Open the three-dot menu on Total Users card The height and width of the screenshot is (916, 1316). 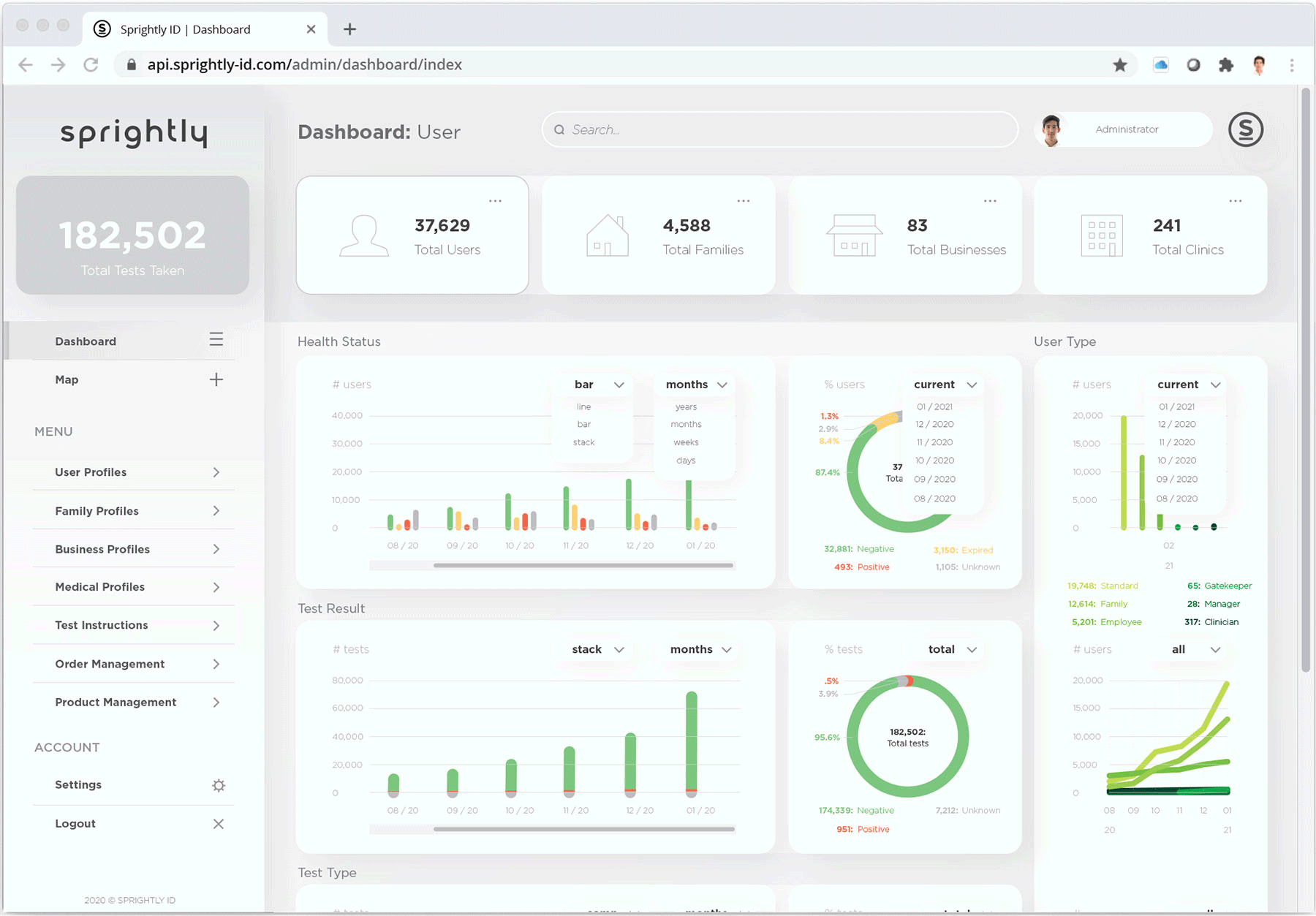pyautogui.click(x=495, y=201)
